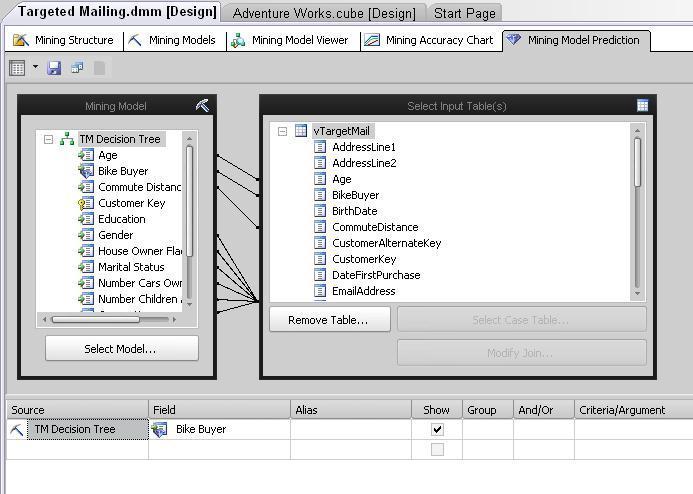Screen dimensions: 693x494
Task: Click the Select Case Table... button
Action: tap(522, 319)
